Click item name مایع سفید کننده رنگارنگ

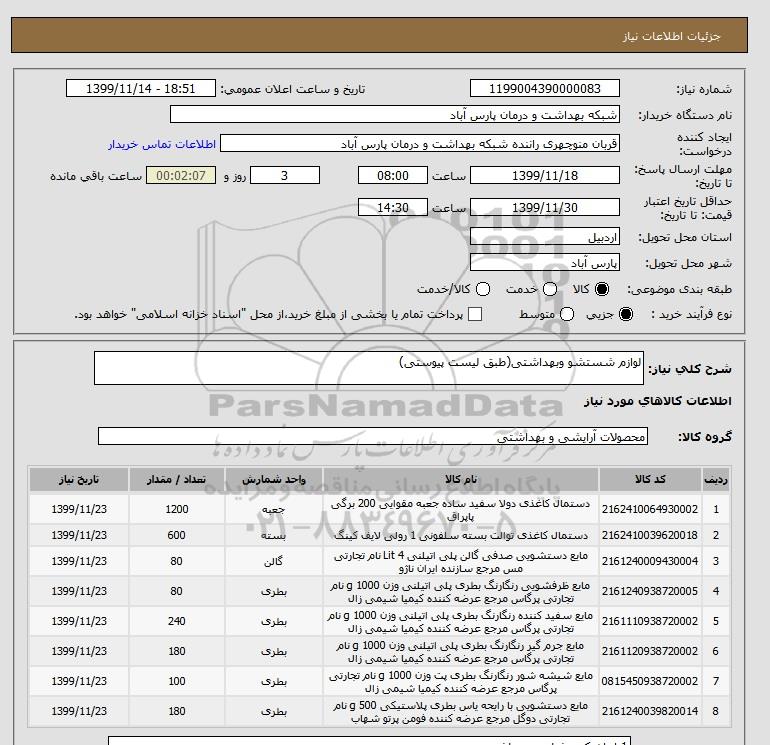[x=461, y=622]
